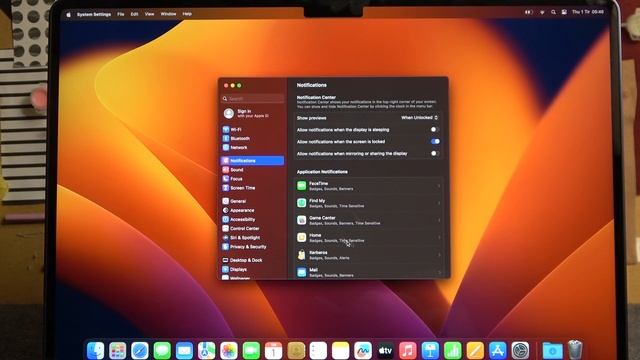This screenshot has width=640, height=360.
Task: Select Sound in the settings sidebar
Action: pos(252,169)
